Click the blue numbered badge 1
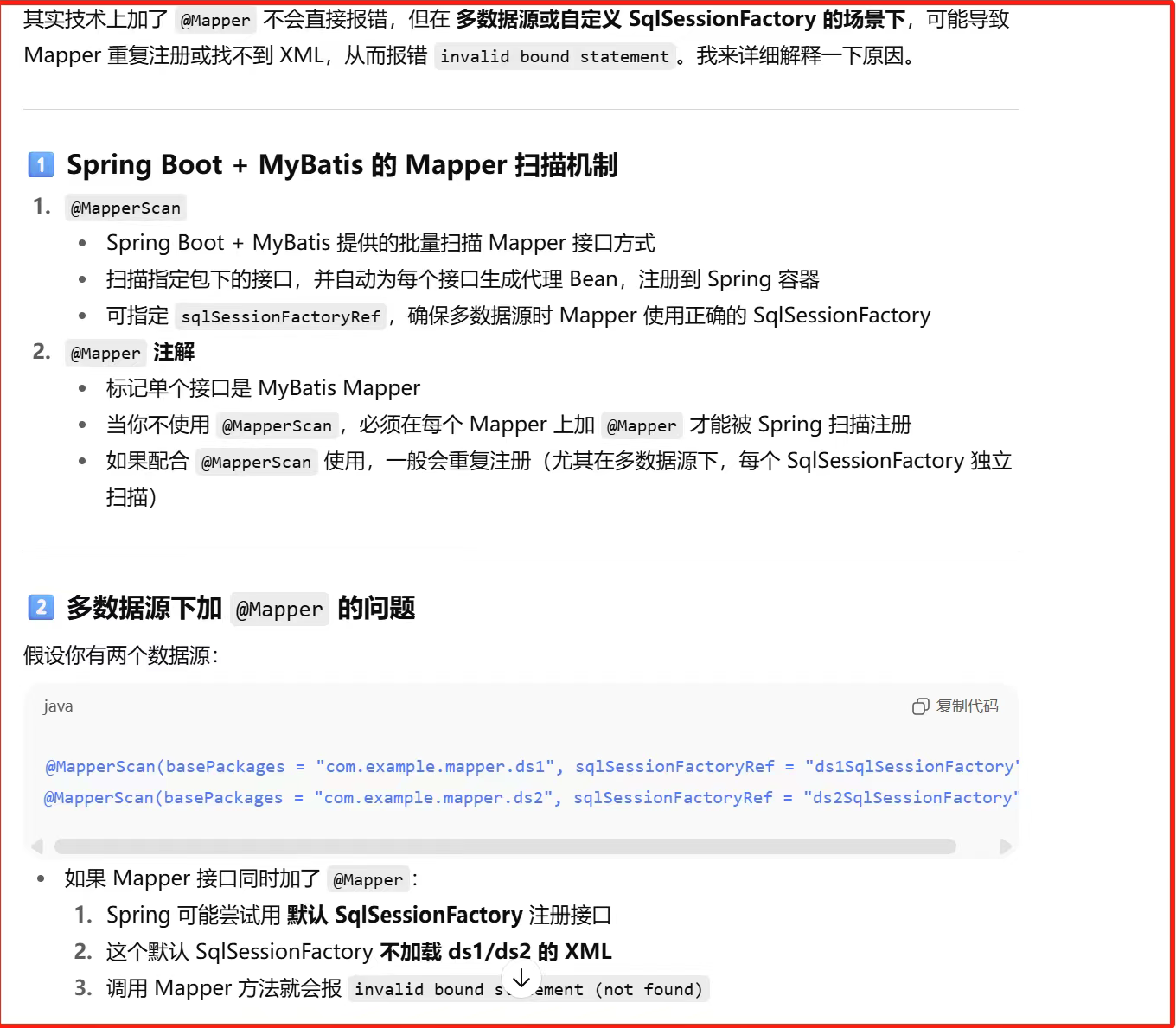This screenshot has height=1028, width=1176. [41, 164]
